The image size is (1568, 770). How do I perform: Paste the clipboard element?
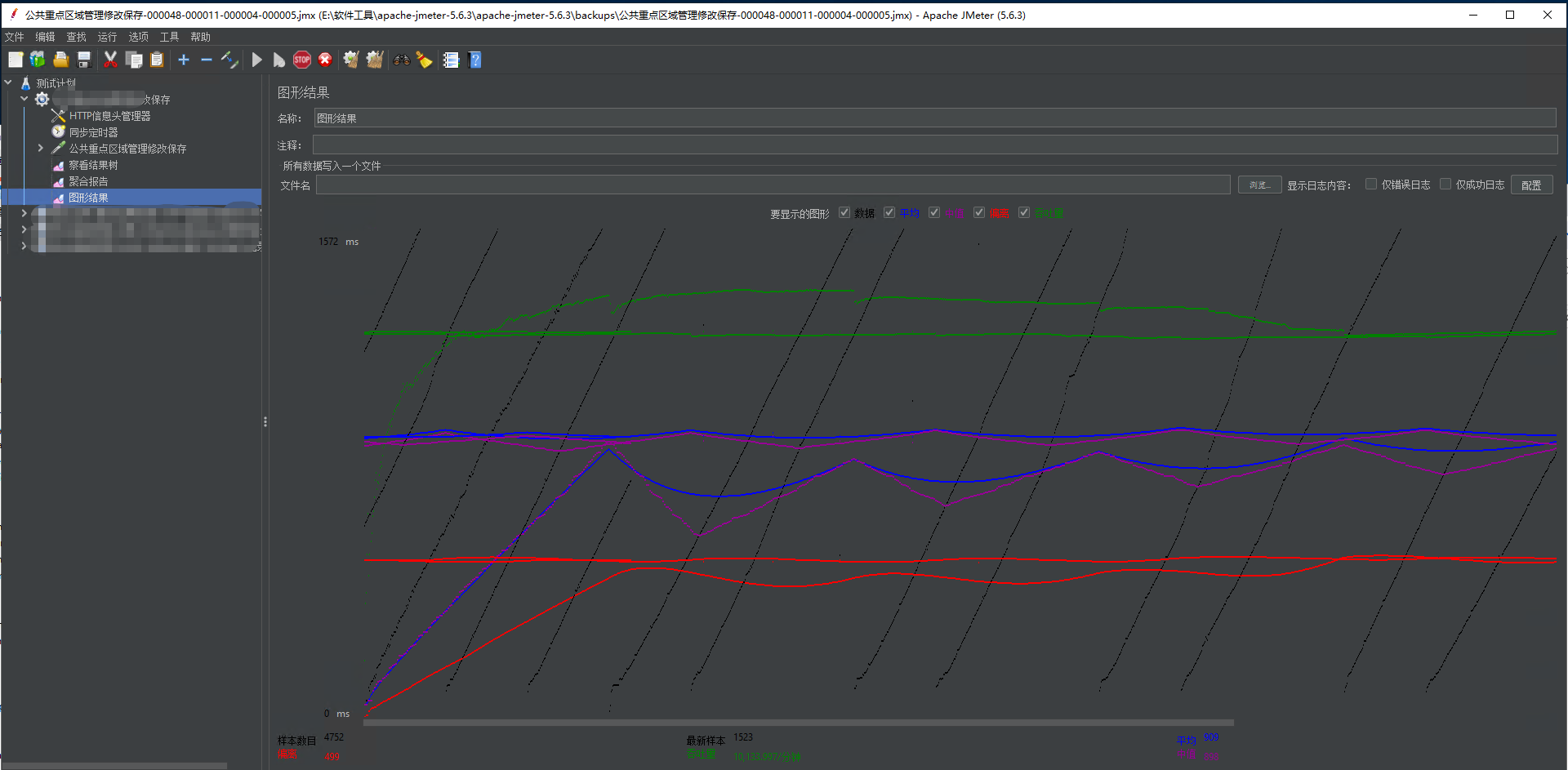(157, 60)
